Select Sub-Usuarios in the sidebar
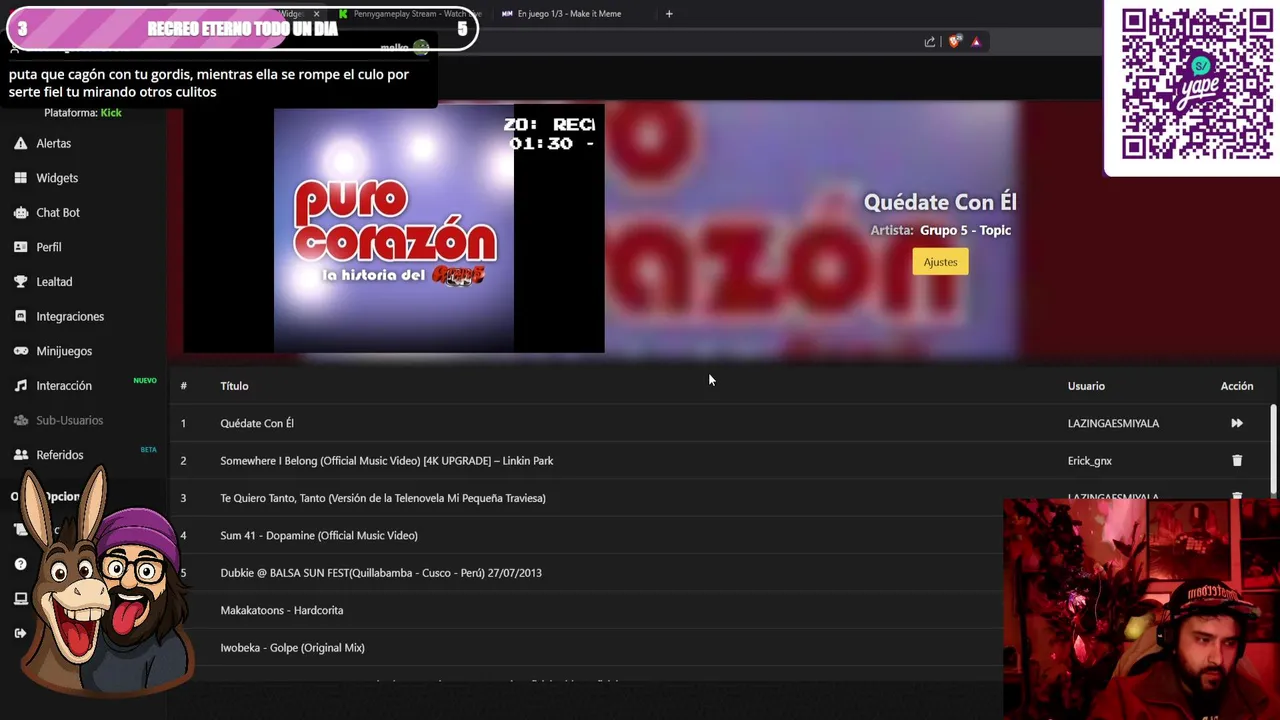This screenshot has width=1280, height=720. coord(69,420)
